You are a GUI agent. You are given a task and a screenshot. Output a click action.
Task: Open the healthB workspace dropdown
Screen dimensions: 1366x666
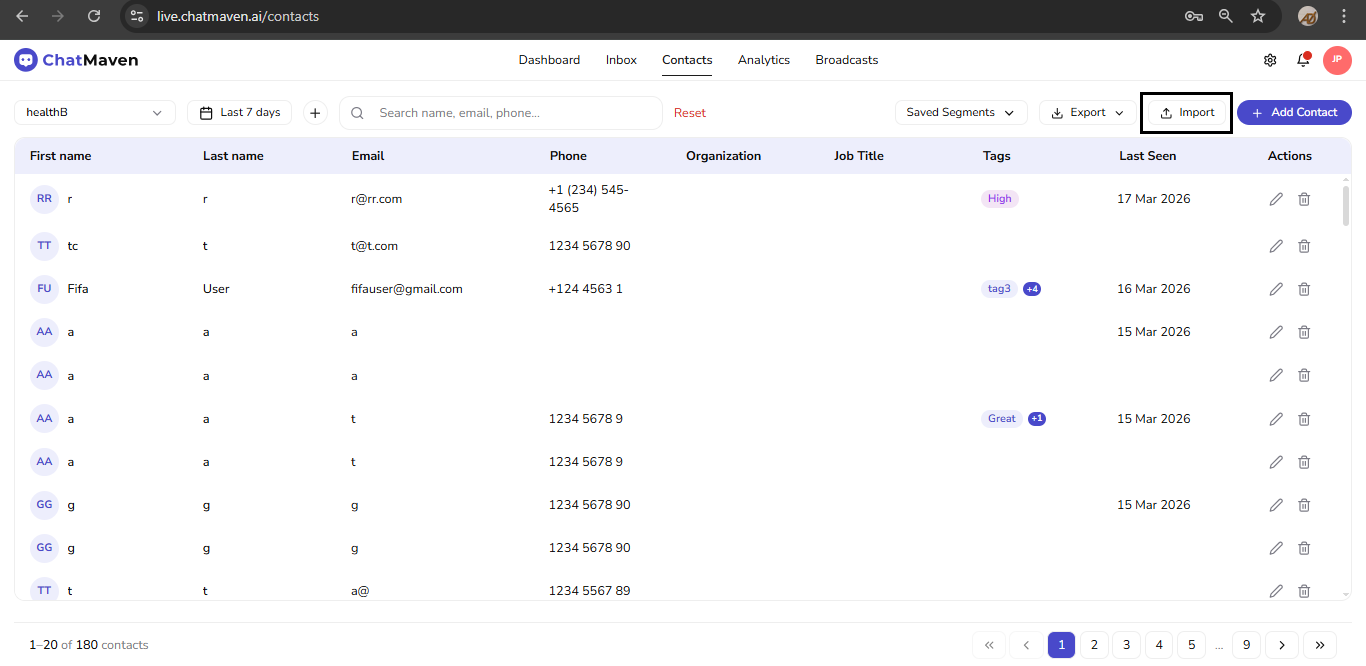tap(94, 112)
